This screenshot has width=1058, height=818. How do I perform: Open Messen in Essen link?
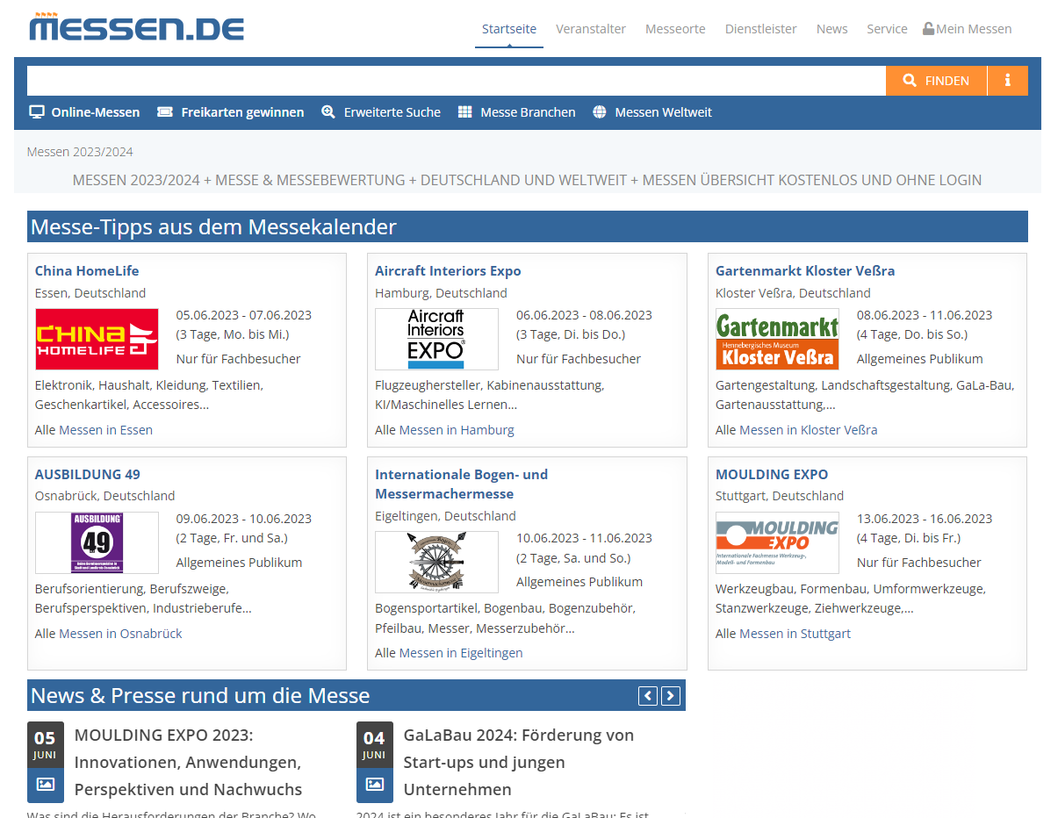[106, 430]
